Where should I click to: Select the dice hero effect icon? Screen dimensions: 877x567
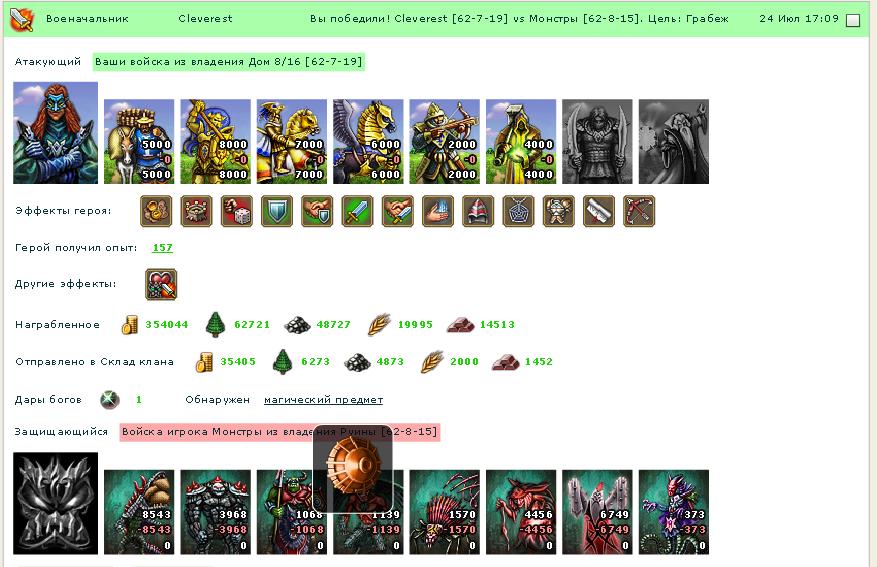click(237, 211)
